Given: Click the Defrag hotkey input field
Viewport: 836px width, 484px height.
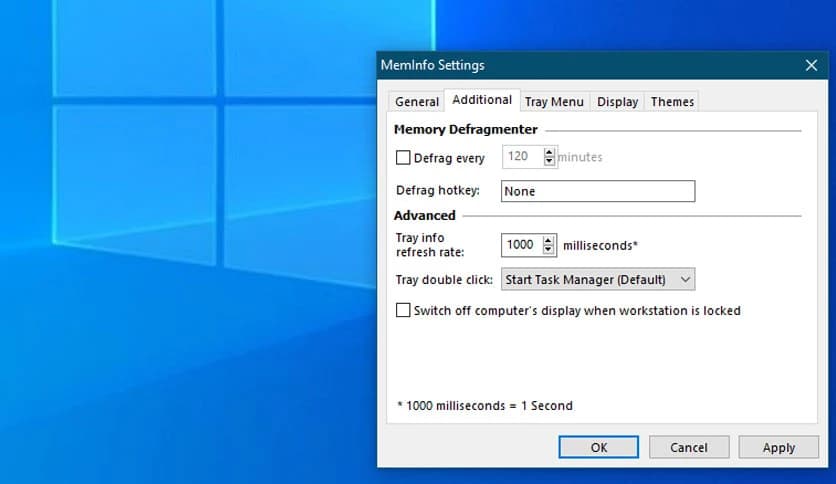Looking at the screenshot, I should pos(597,191).
